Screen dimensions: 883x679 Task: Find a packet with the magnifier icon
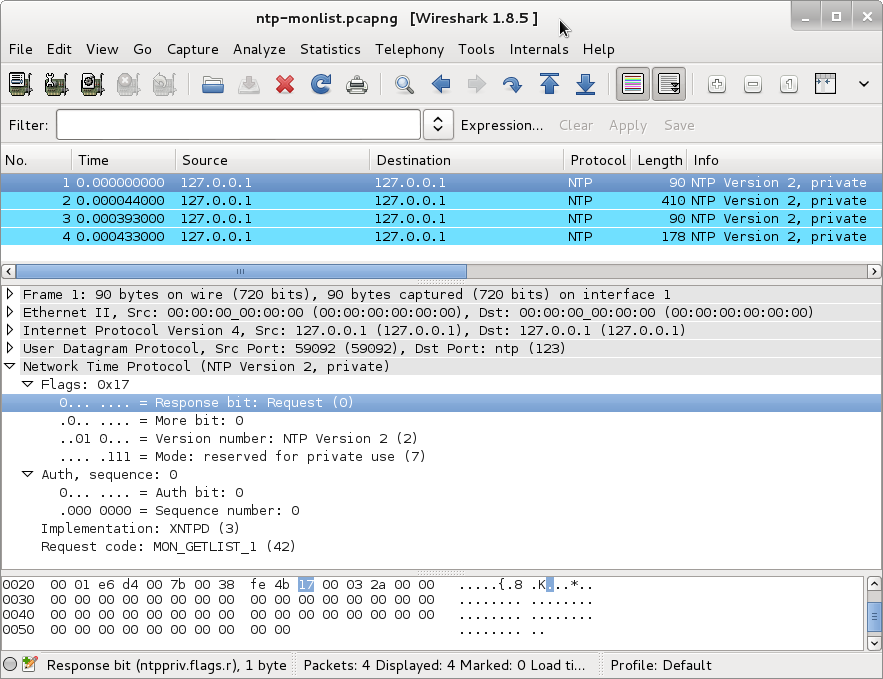[x=404, y=84]
